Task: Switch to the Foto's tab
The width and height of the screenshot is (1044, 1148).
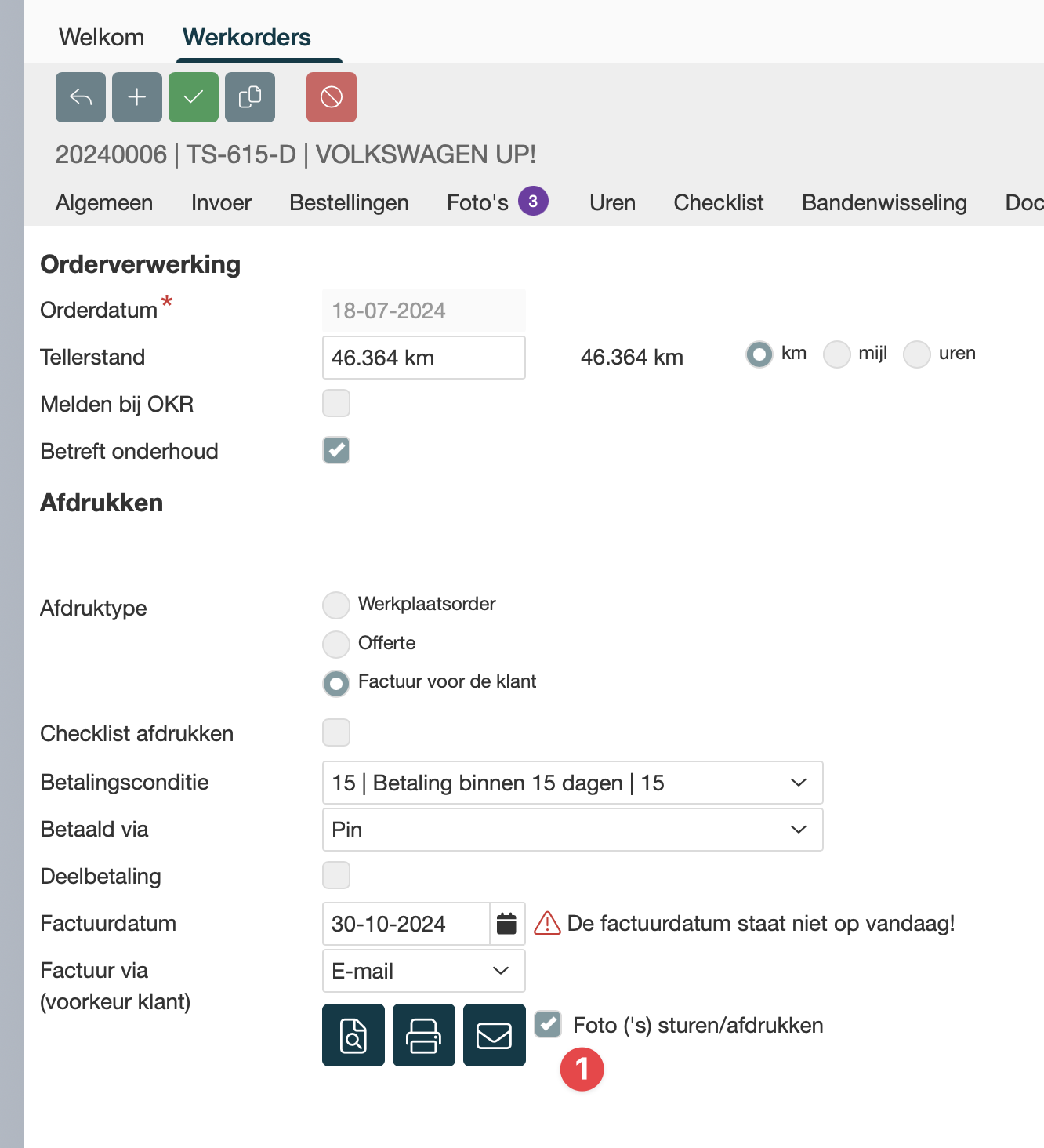Action: [x=477, y=202]
